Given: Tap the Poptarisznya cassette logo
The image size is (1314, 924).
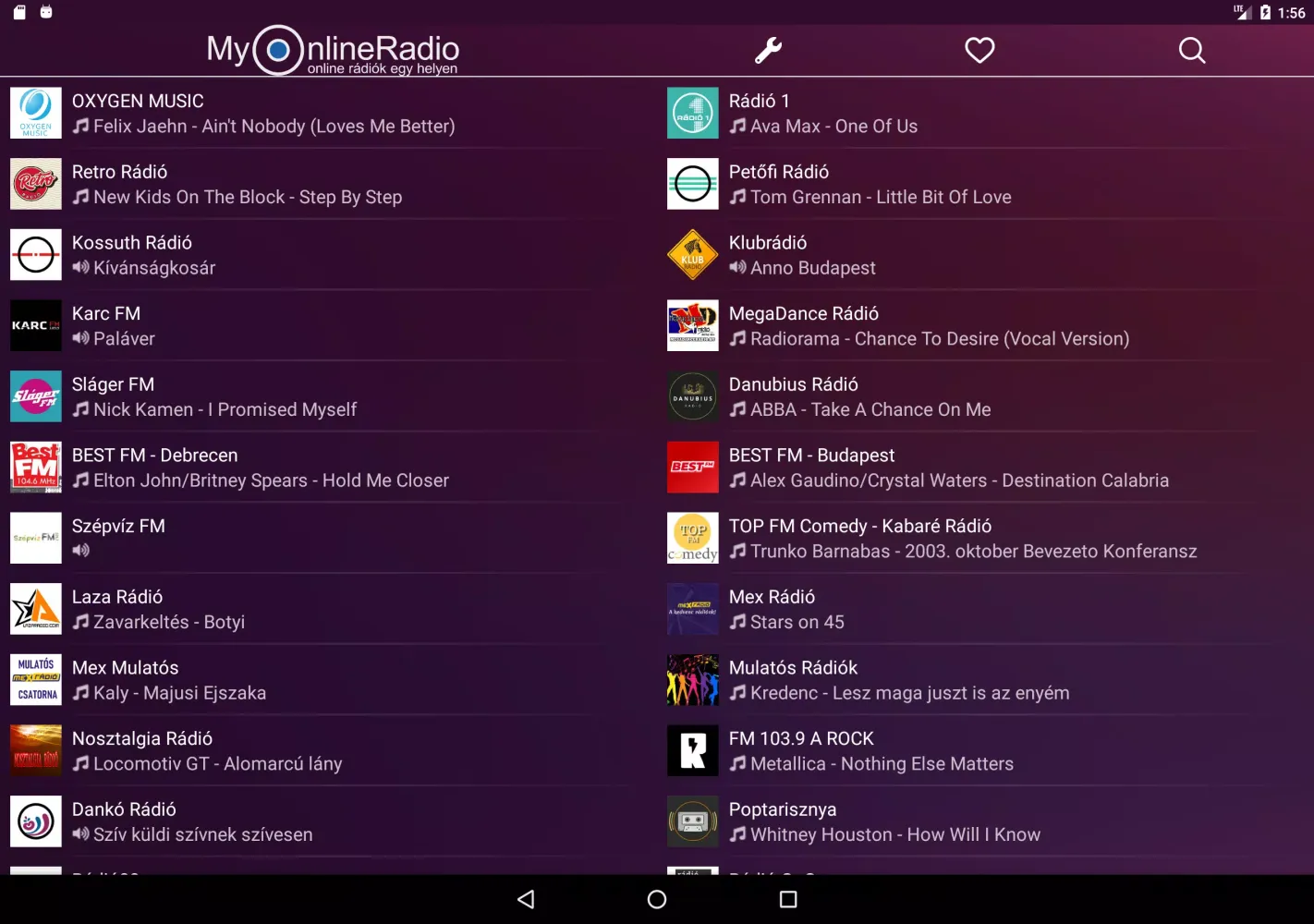Looking at the screenshot, I should point(693,821).
